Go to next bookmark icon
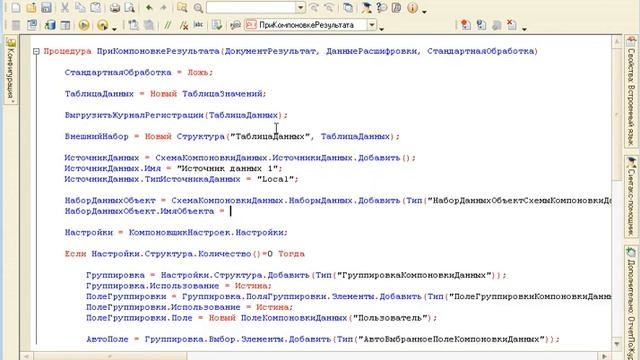Image resolution: width=640 pixels, height=360 pixels. click(481, 25)
